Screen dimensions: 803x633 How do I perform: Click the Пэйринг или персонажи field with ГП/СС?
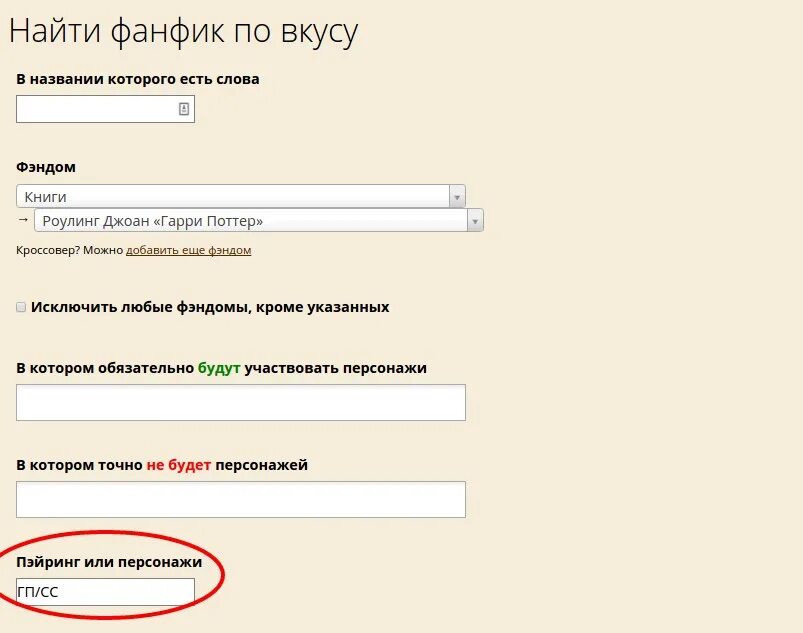click(105, 592)
